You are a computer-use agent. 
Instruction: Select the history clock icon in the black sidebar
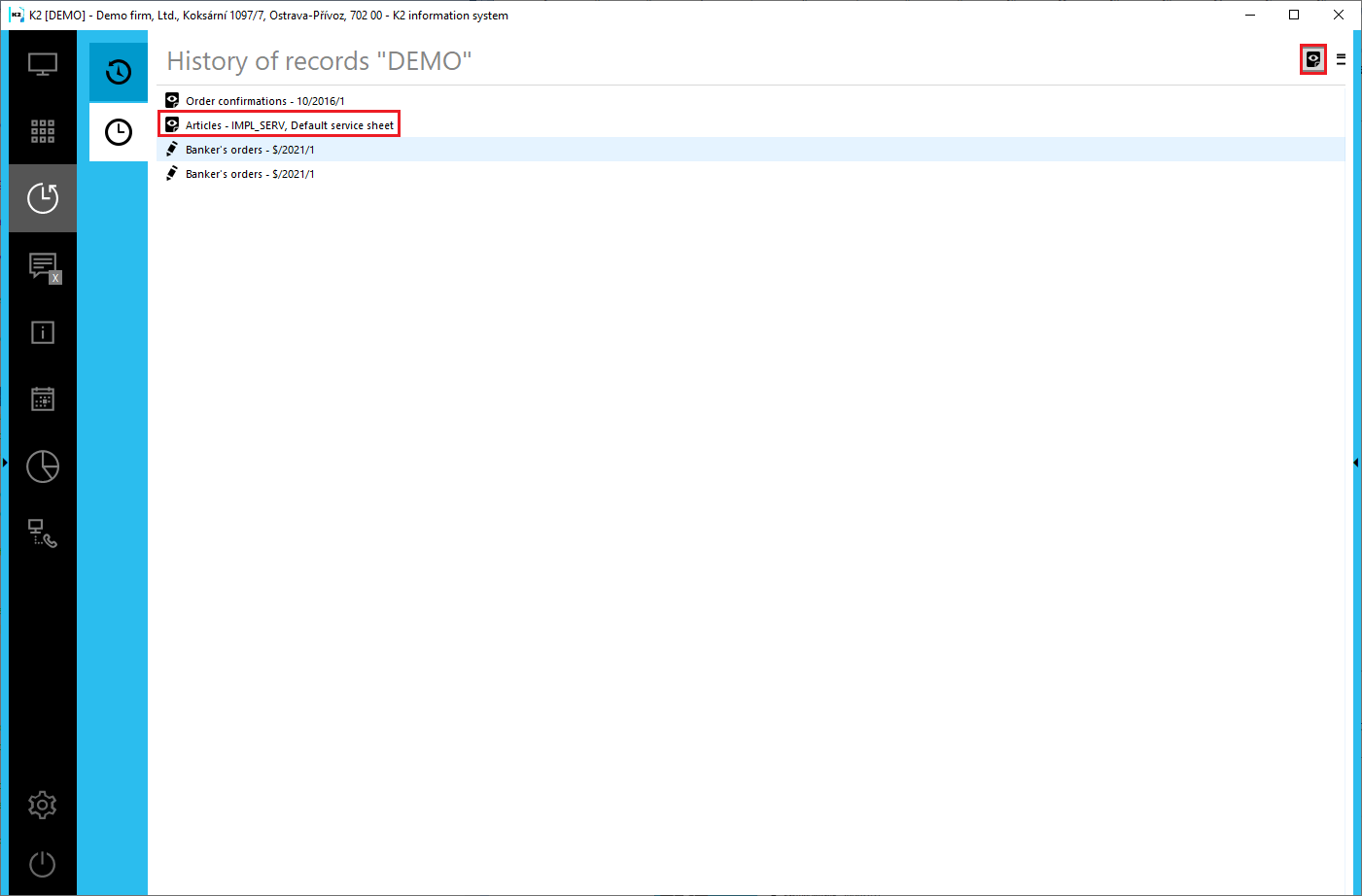(43, 198)
